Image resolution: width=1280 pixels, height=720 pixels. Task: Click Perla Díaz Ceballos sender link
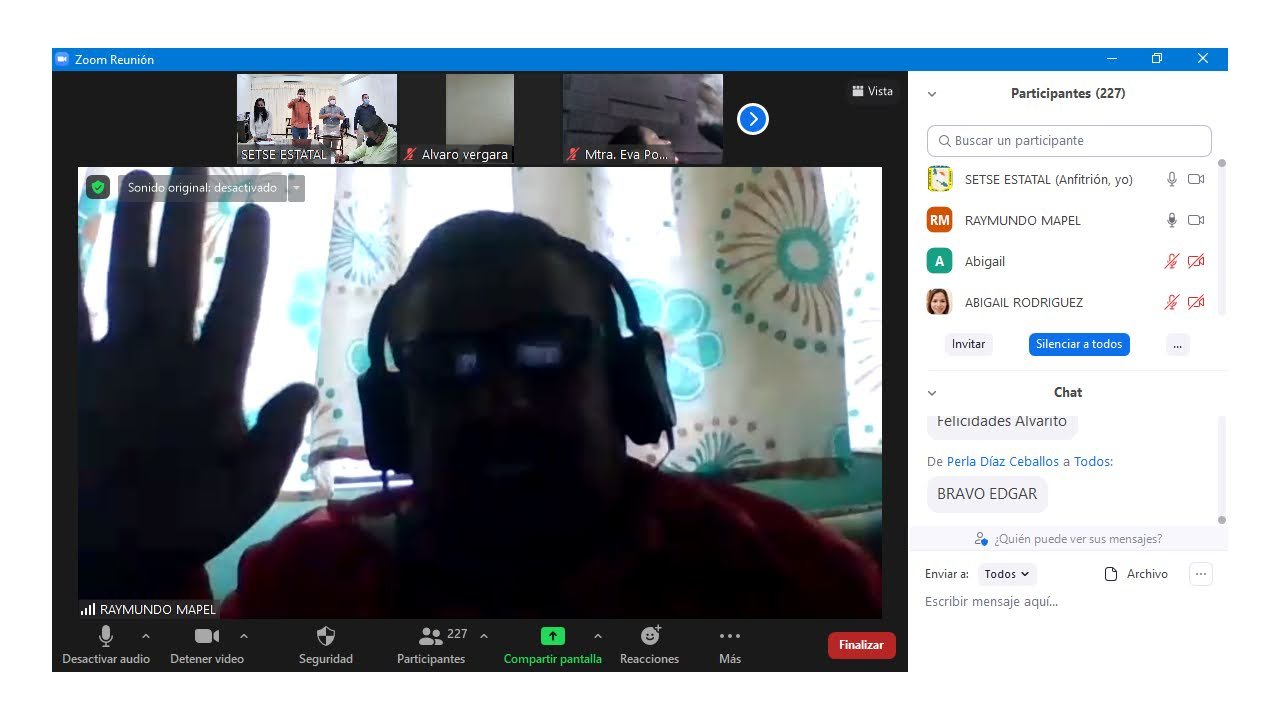(x=1003, y=462)
